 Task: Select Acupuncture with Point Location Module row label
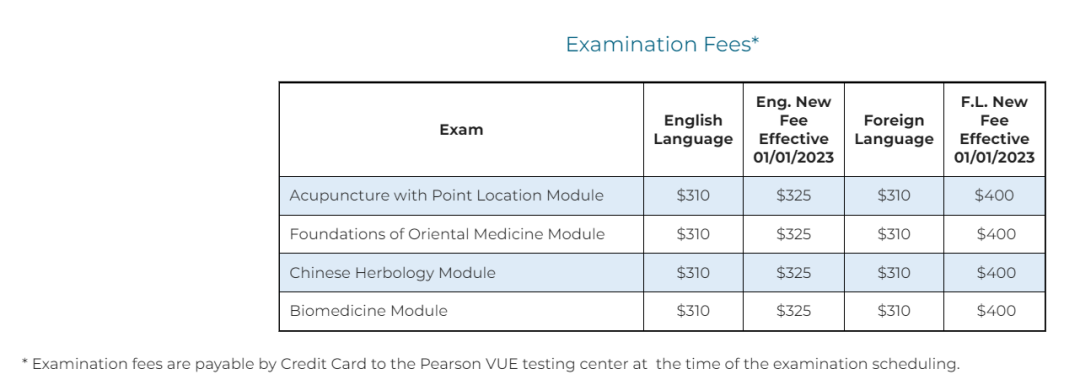point(446,196)
